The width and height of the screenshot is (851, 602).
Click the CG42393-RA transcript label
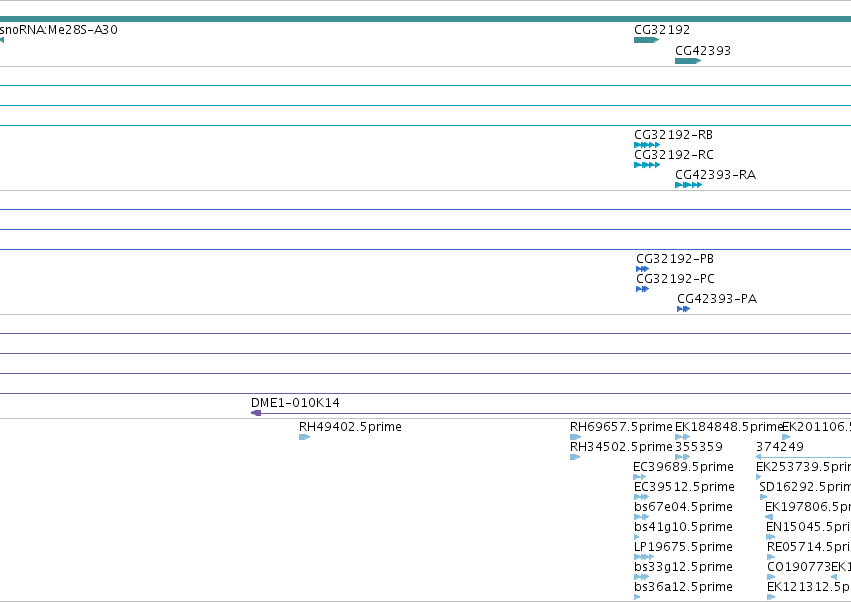tap(715, 174)
